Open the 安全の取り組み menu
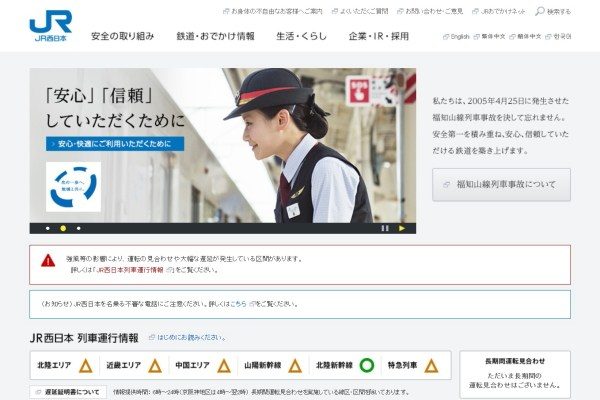 tap(122, 36)
